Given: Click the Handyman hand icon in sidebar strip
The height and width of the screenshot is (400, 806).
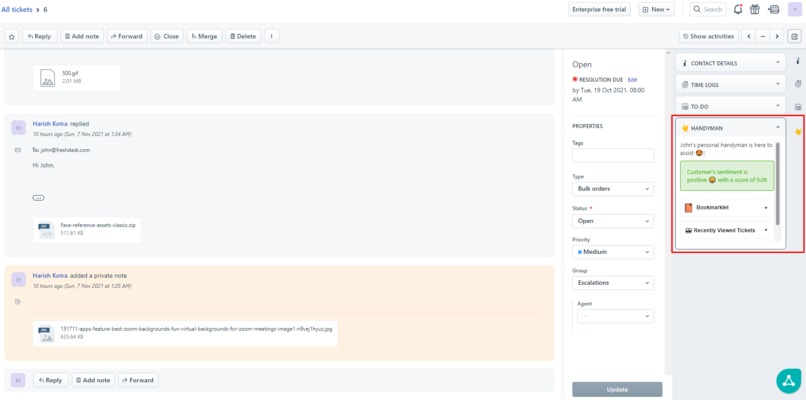Looking at the screenshot, I should pos(798,131).
